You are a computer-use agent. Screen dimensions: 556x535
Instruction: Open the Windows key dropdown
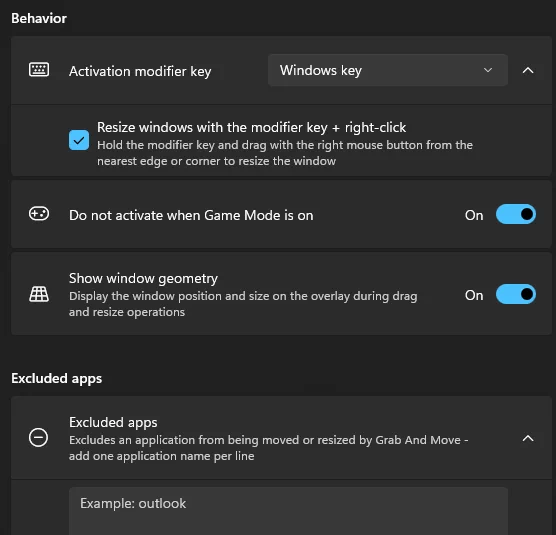pyautogui.click(x=388, y=70)
